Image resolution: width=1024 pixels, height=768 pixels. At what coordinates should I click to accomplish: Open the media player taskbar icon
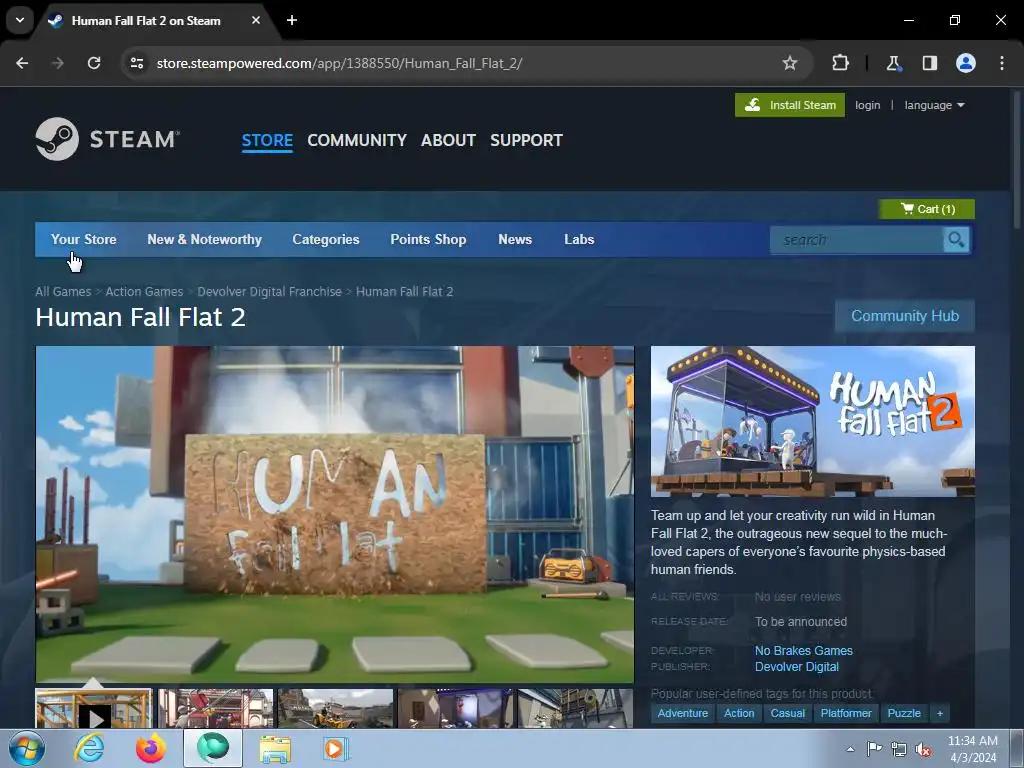point(336,748)
